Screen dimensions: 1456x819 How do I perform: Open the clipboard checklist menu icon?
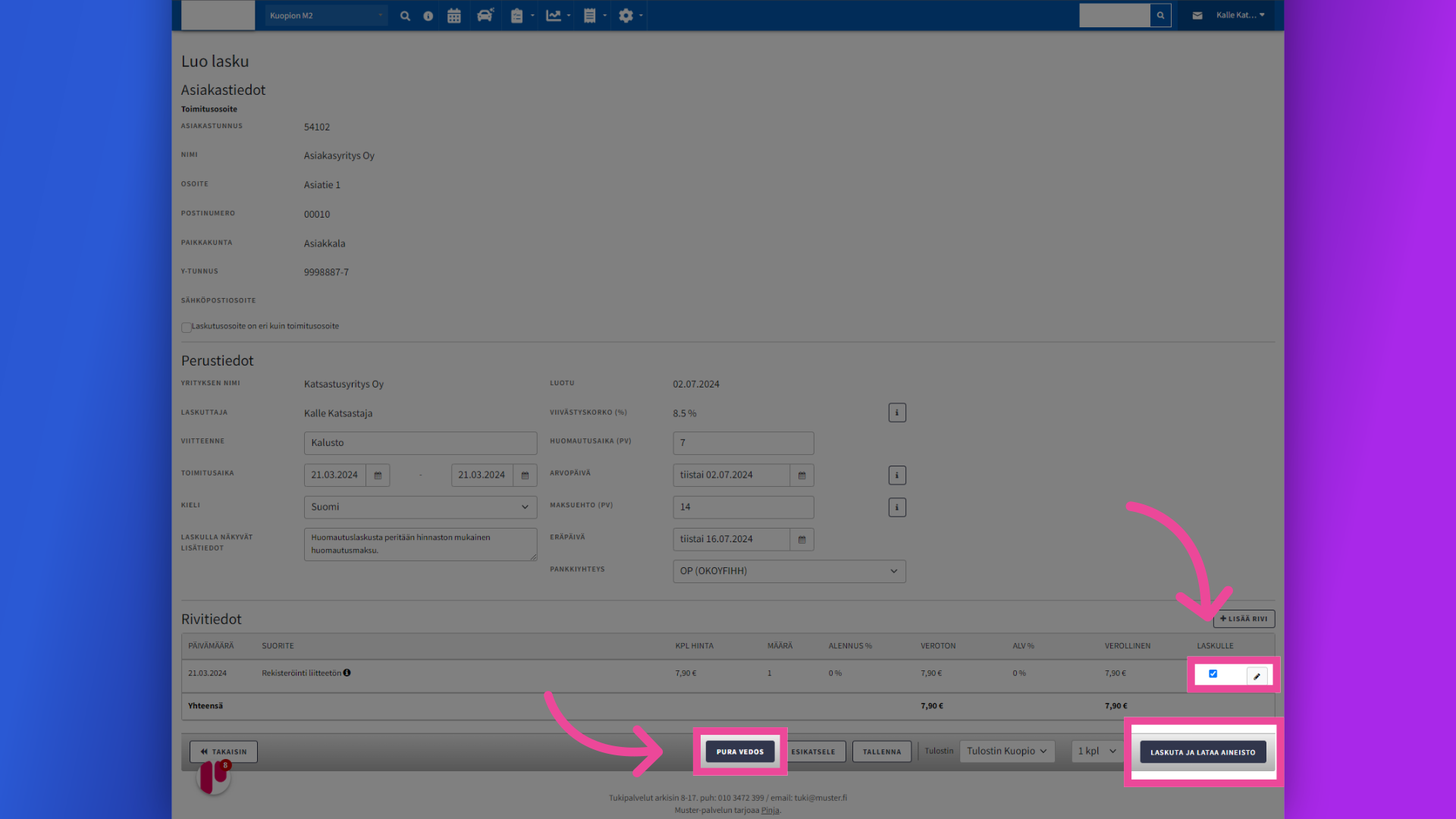pos(522,15)
